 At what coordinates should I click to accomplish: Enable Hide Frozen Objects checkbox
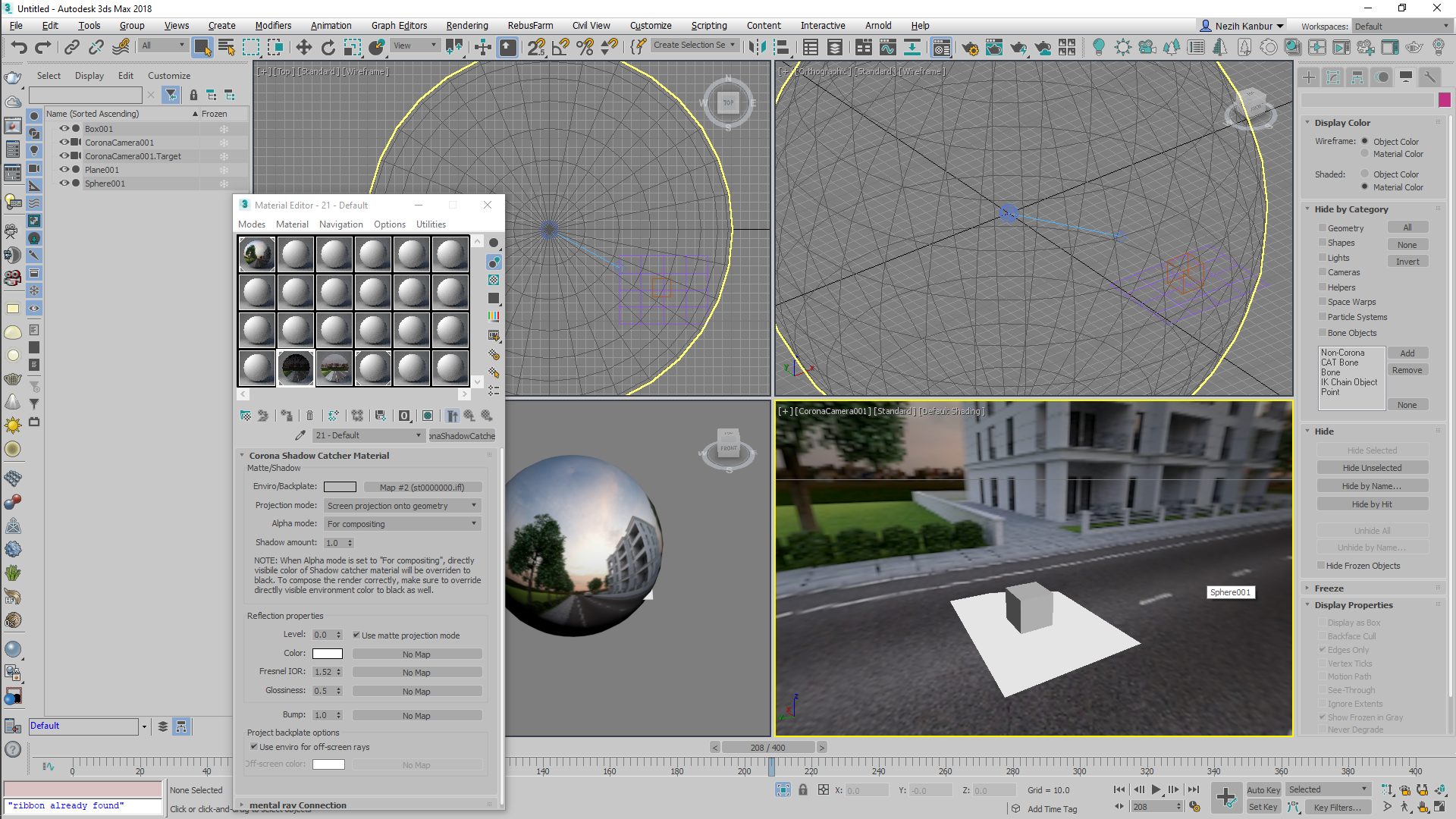(1322, 566)
